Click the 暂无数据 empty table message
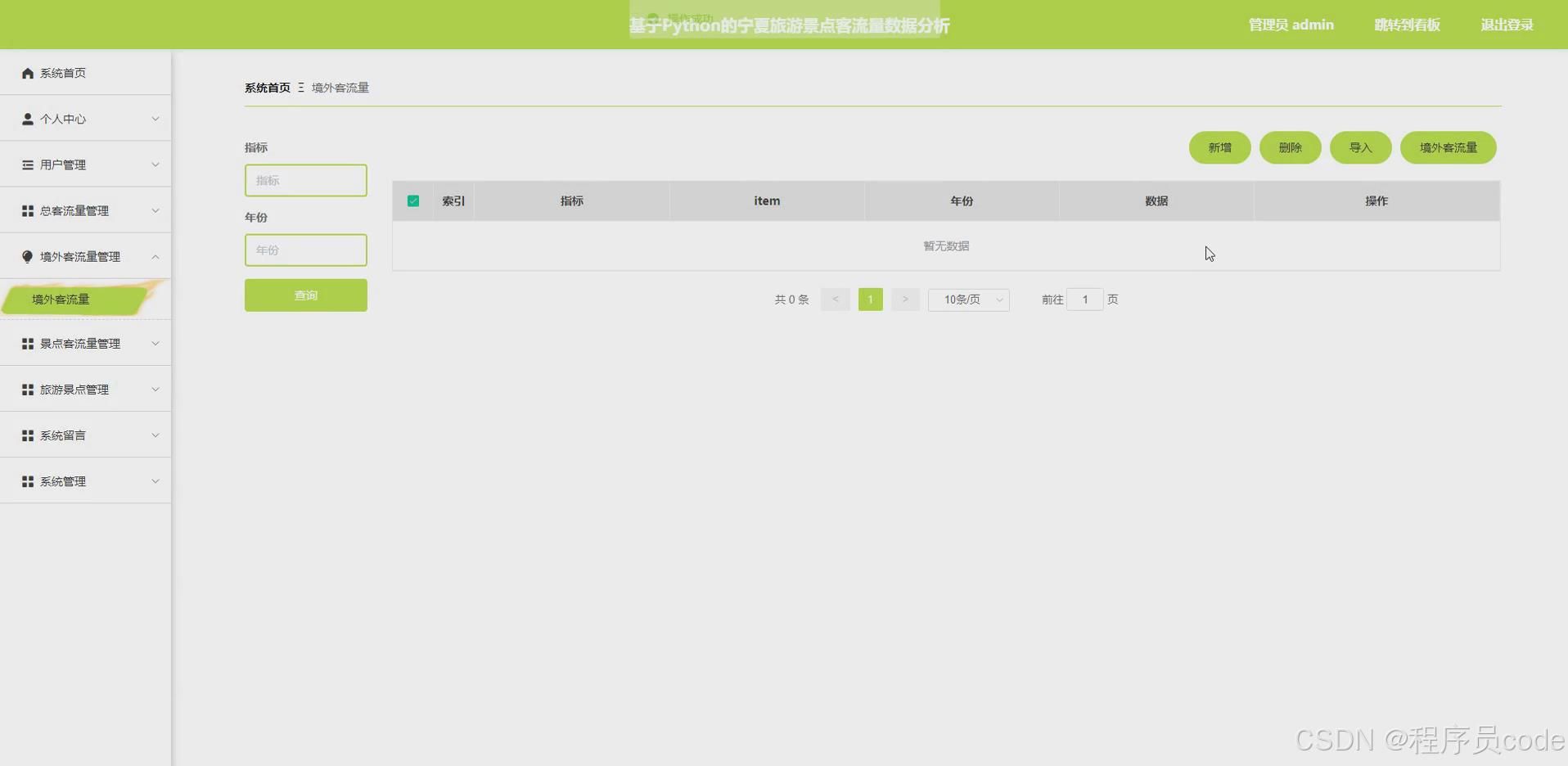The image size is (1568, 766). [x=946, y=246]
